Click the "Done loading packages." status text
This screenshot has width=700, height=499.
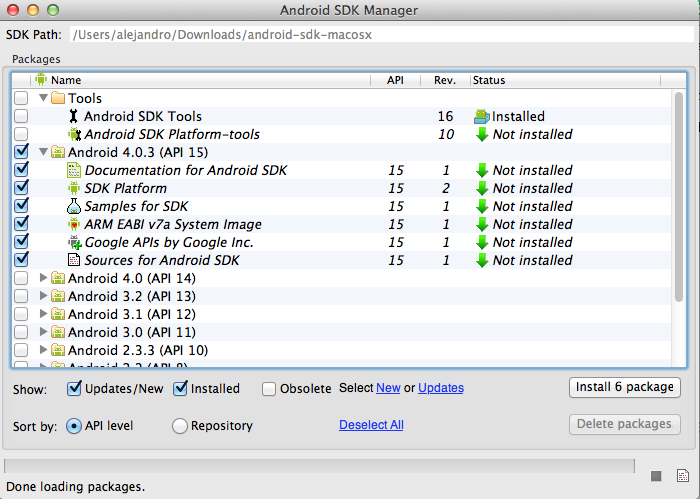point(75,487)
